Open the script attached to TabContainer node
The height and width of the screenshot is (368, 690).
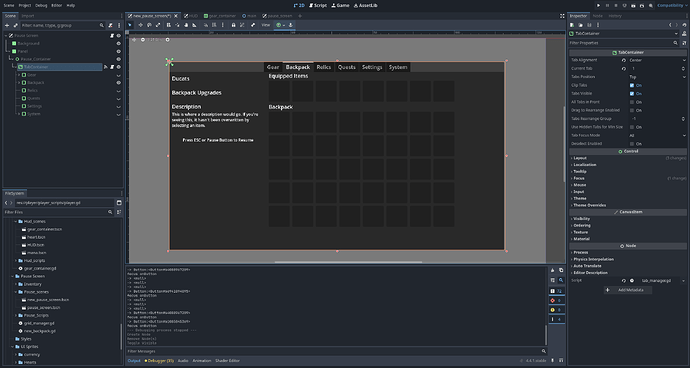112,67
